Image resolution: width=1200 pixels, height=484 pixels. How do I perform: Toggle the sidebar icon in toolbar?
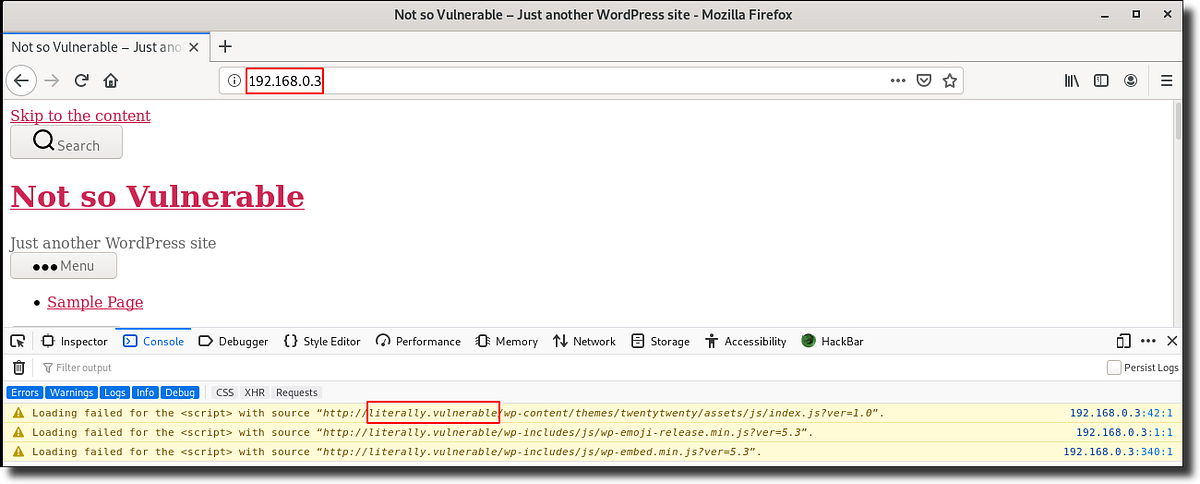click(1101, 81)
